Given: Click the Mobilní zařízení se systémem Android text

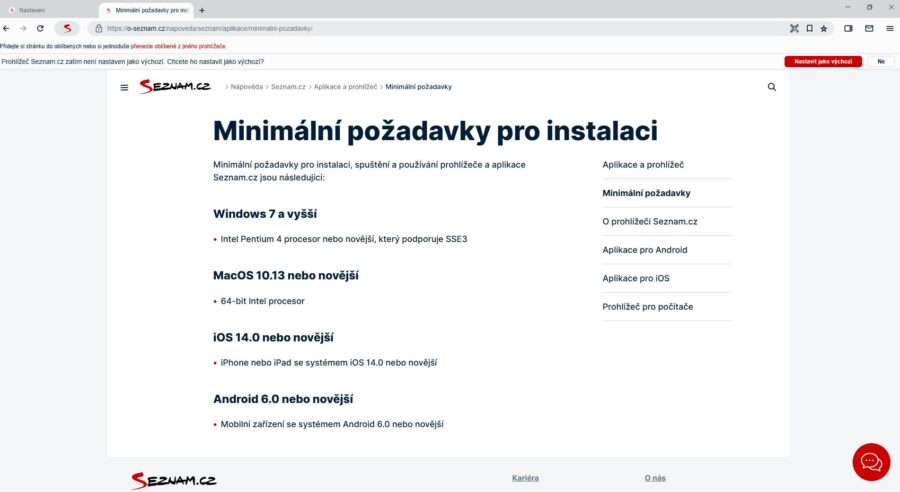Looking at the screenshot, I should [x=332, y=424].
